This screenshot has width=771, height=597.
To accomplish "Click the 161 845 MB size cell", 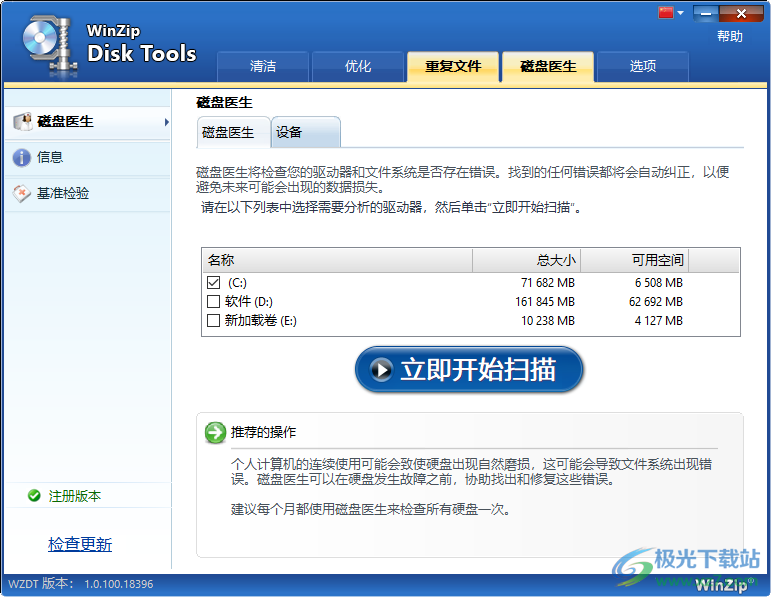I will [x=545, y=301].
